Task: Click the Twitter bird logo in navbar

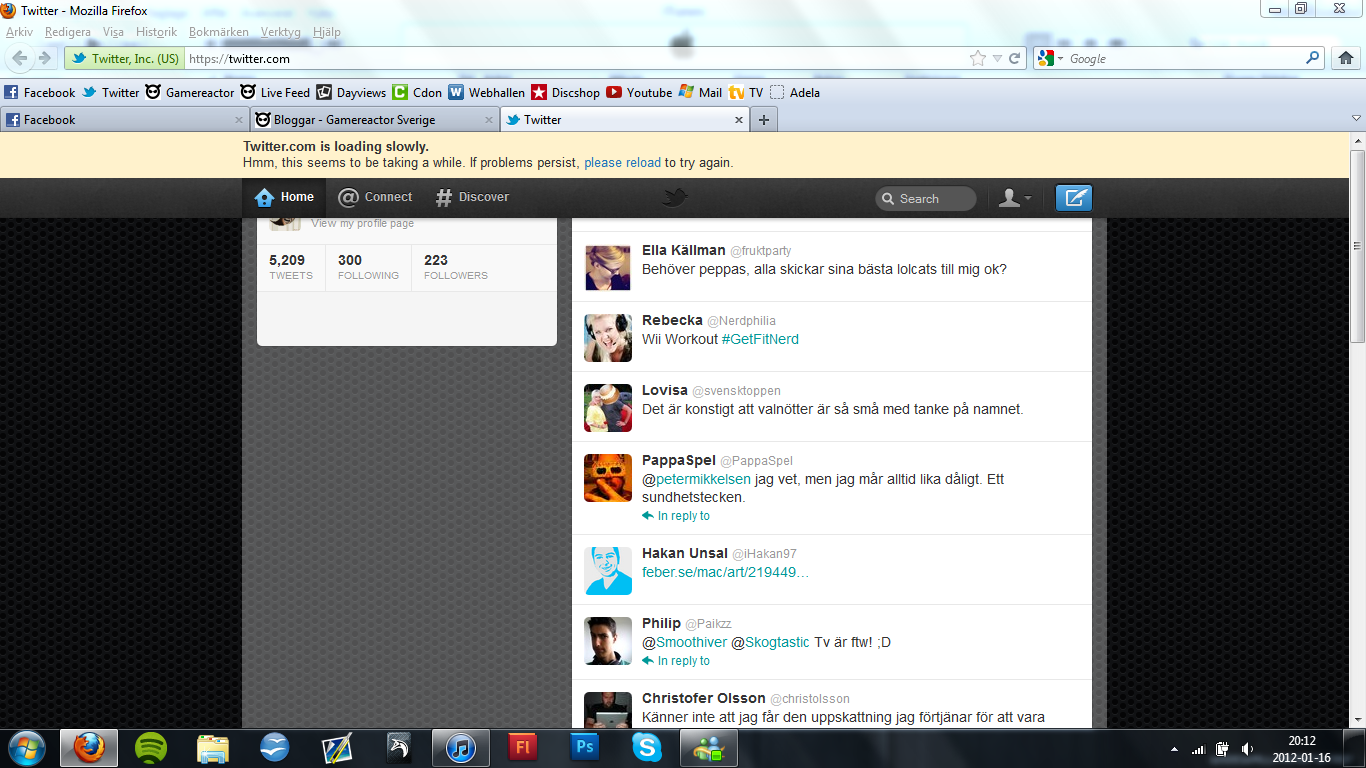Action: point(675,198)
